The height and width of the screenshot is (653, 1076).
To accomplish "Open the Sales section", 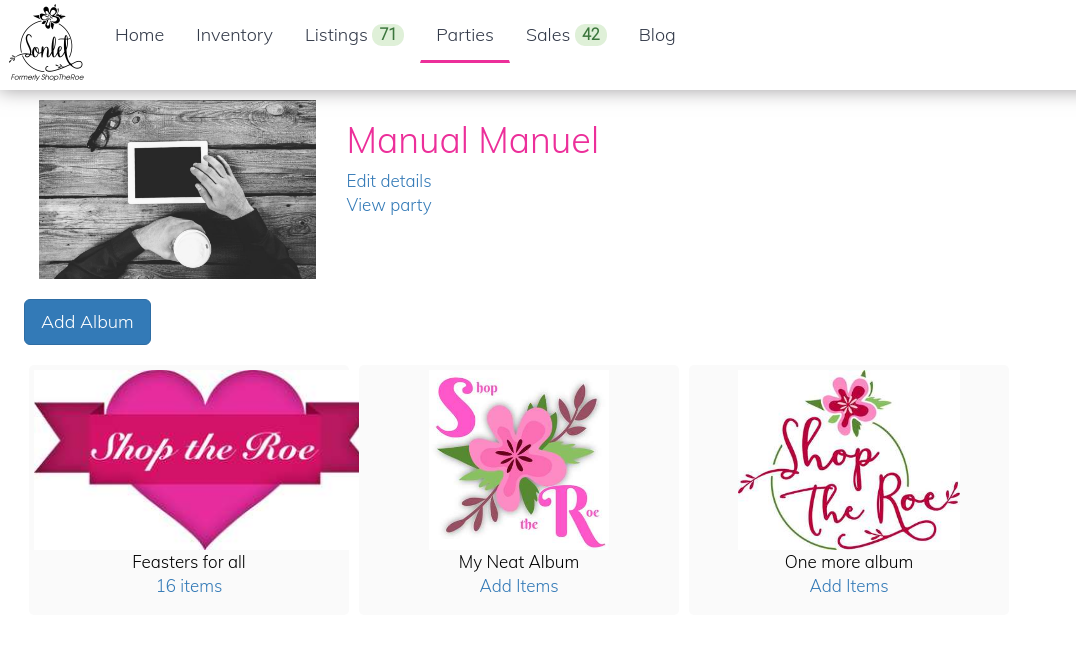I will click(548, 35).
